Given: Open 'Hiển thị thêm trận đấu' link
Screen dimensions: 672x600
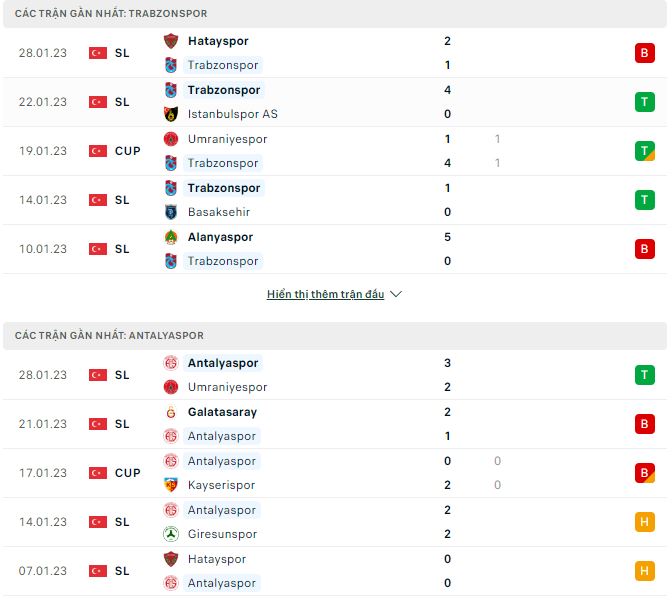Looking at the screenshot, I should [325, 295].
